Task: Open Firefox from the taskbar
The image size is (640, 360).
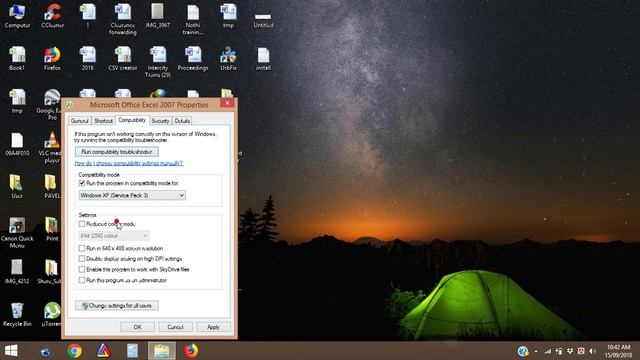Action: [x=191, y=351]
